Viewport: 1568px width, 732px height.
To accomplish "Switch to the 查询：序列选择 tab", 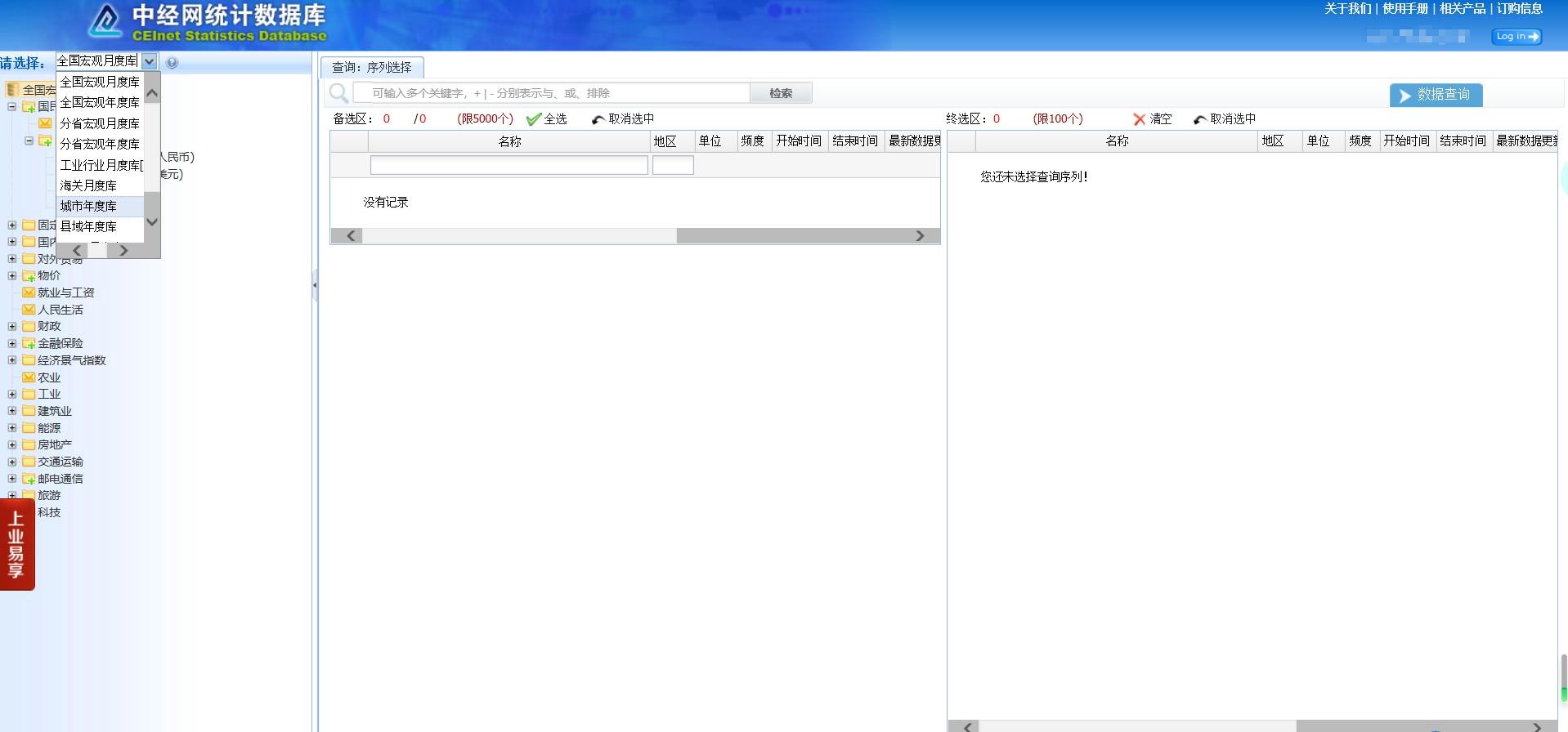I will tap(372, 67).
